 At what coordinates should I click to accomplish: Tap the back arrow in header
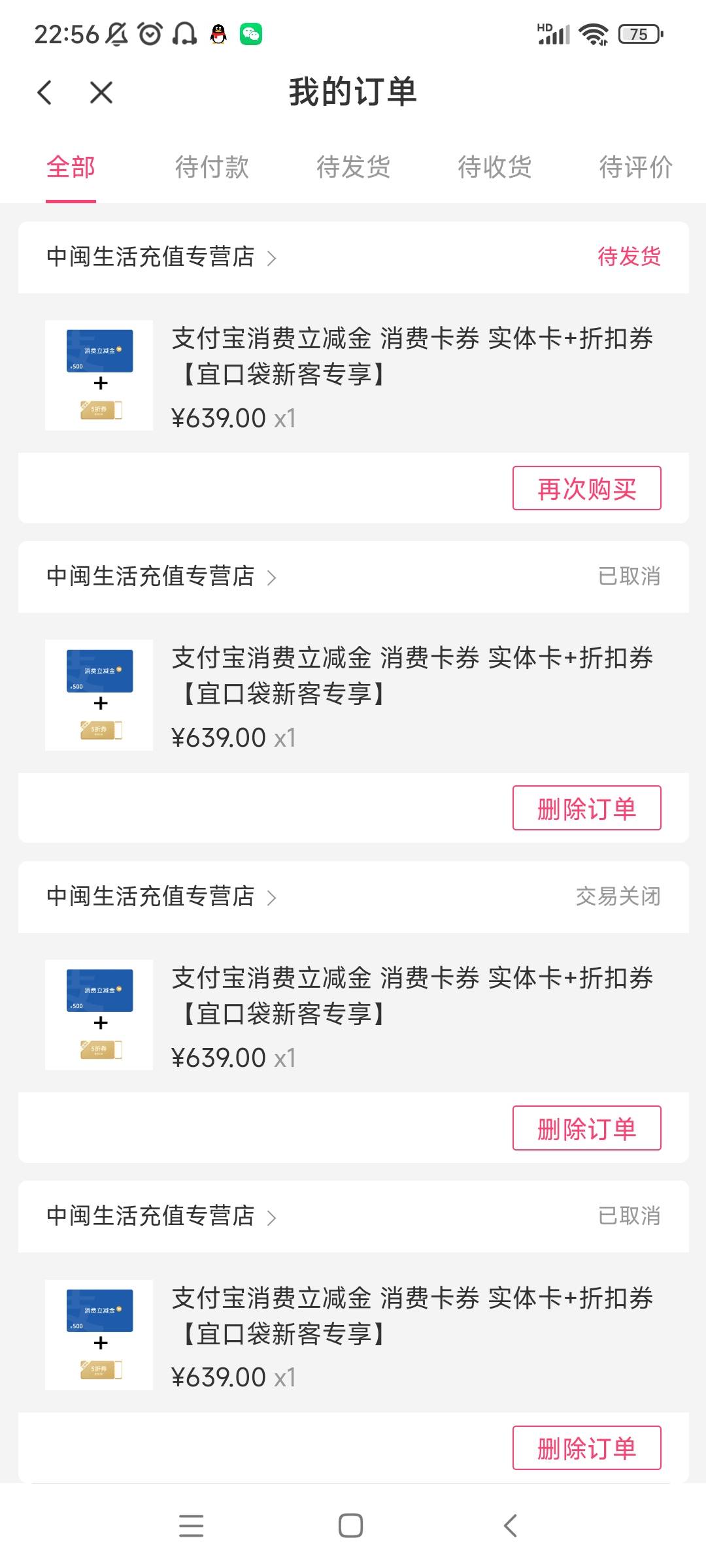click(x=44, y=92)
